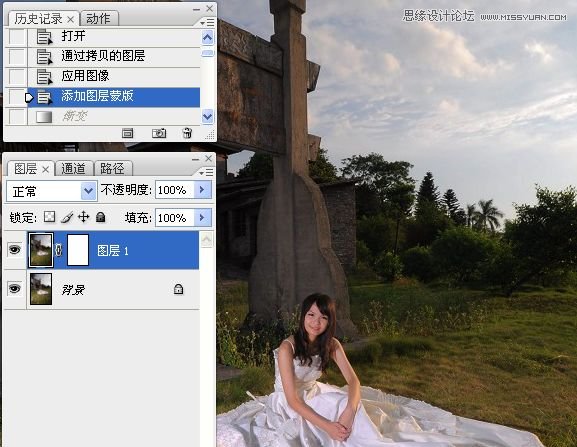Click opacity 不透明度 value field
This screenshot has height=447, width=577.
(x=175, y=189)
